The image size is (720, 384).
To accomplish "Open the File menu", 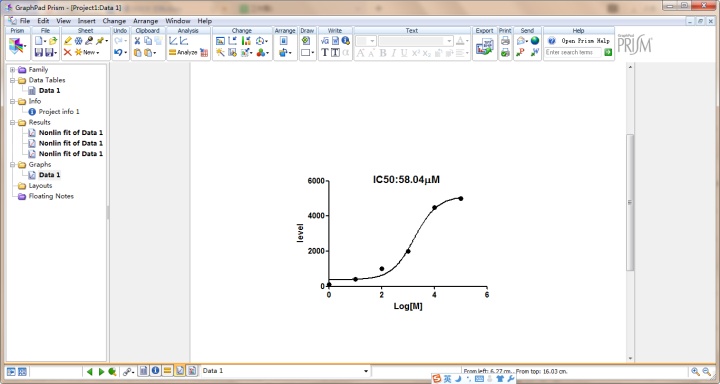I will click(24, 21).
